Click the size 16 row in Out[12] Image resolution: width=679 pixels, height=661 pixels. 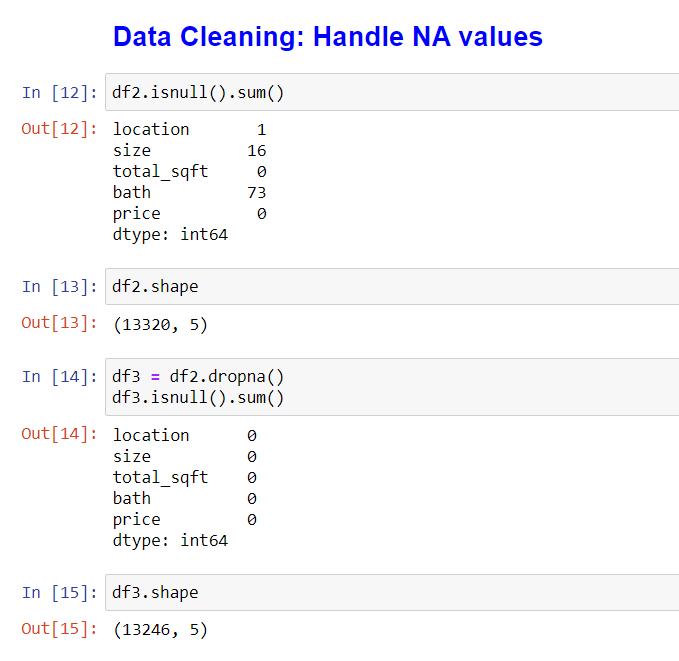[190, 151]
